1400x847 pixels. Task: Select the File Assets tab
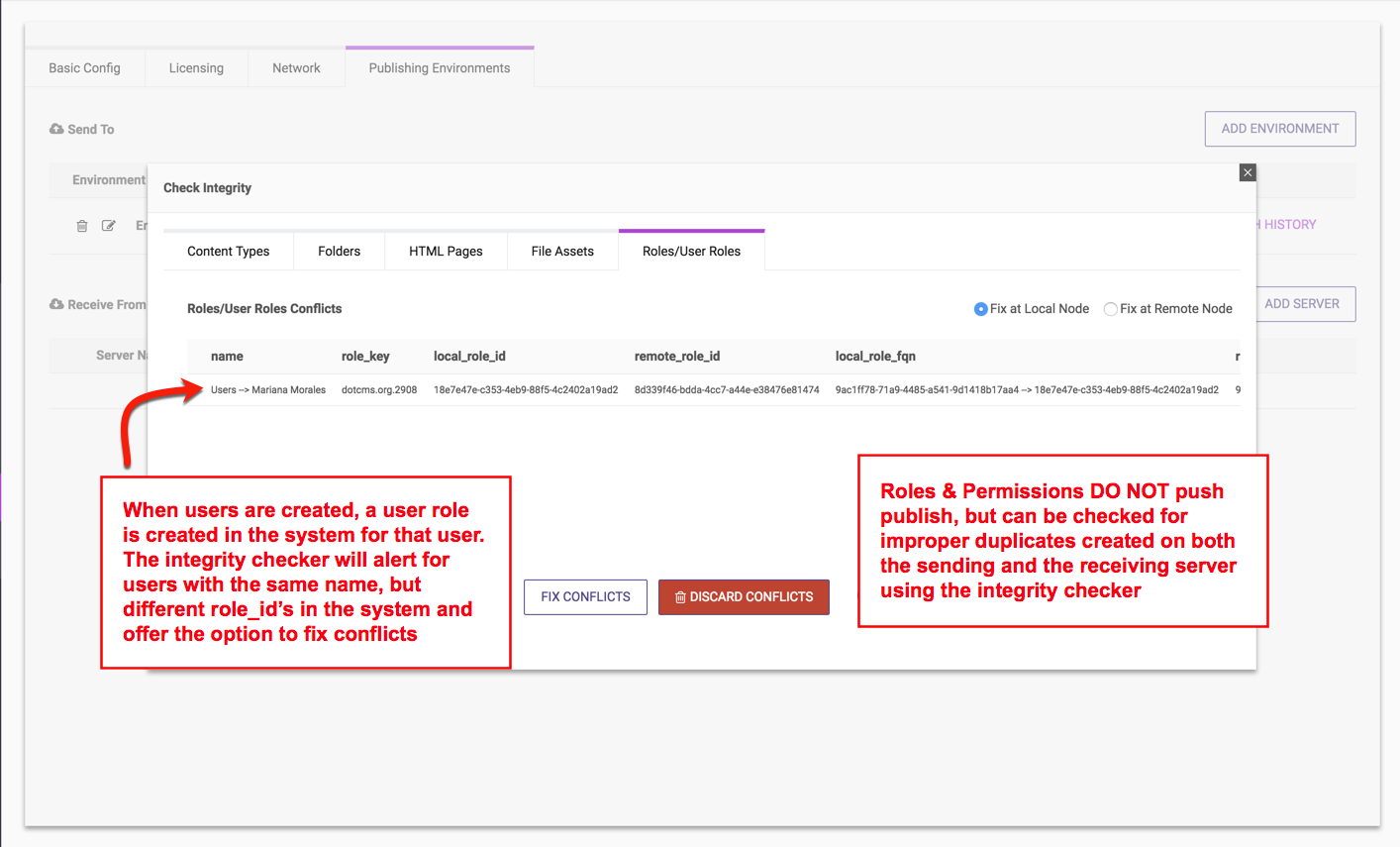click(x=562, y=252)
